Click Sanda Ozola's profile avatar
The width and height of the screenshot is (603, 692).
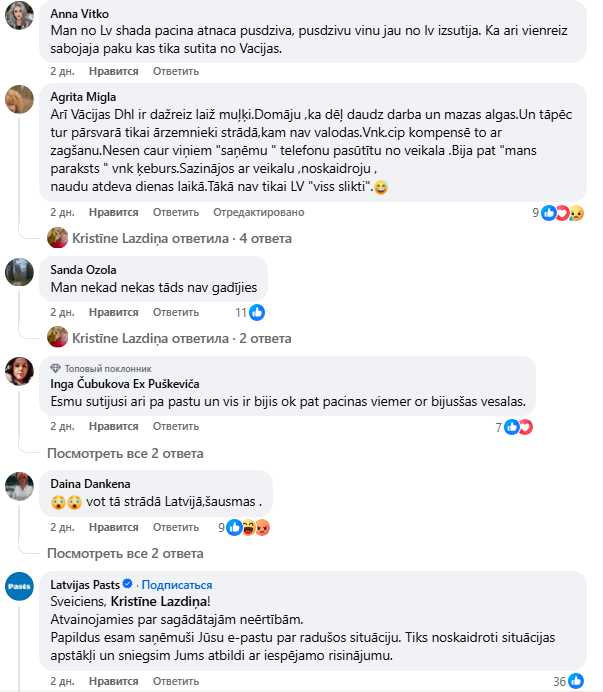(x=20, y=272)
